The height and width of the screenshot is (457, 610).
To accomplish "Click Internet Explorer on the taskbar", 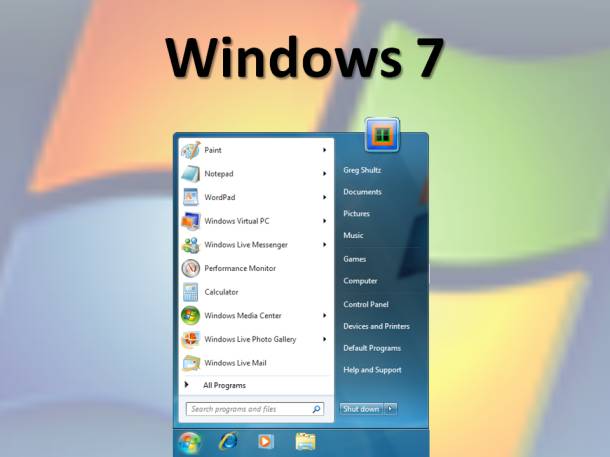I will click(229, 441).
